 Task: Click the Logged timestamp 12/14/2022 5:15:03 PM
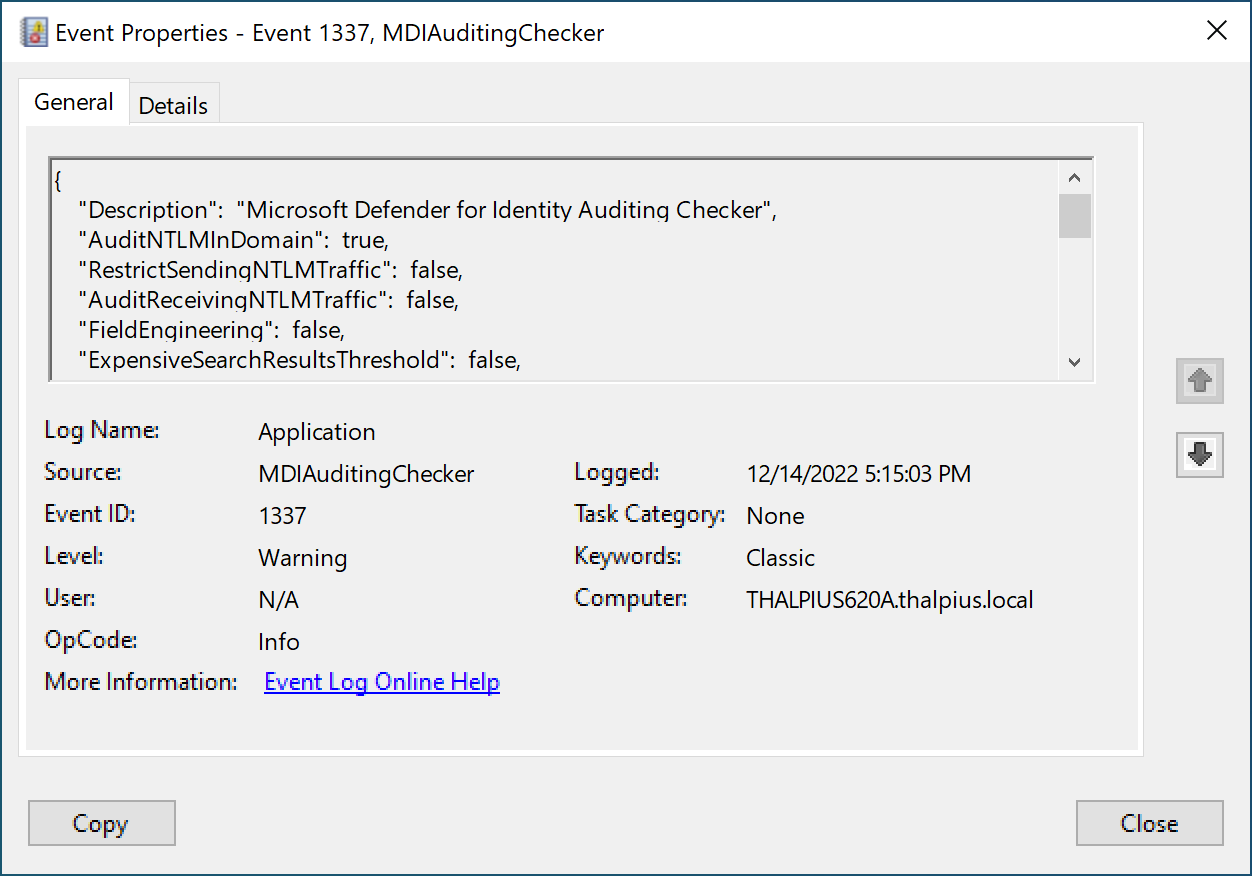point(858,474)
